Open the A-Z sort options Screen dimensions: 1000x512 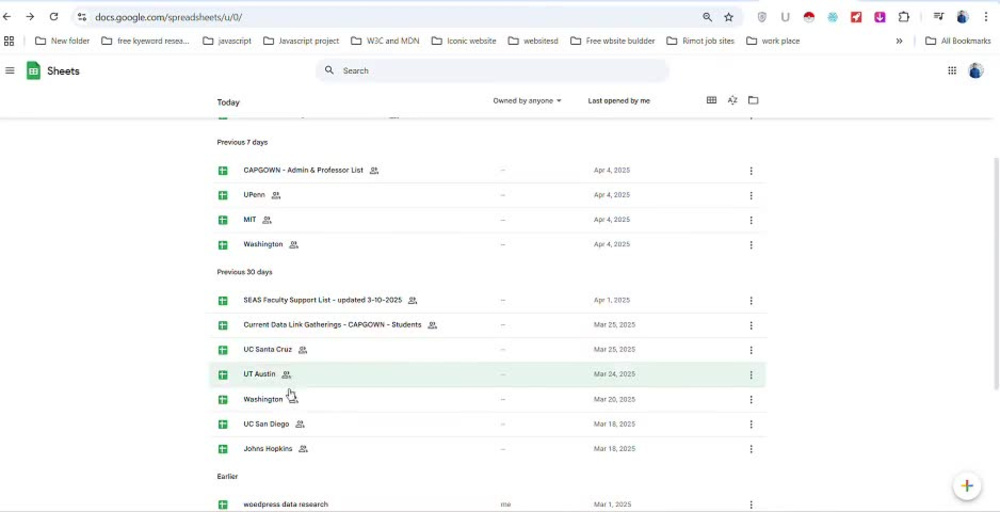pyautogui.click(x=733, y=100)
